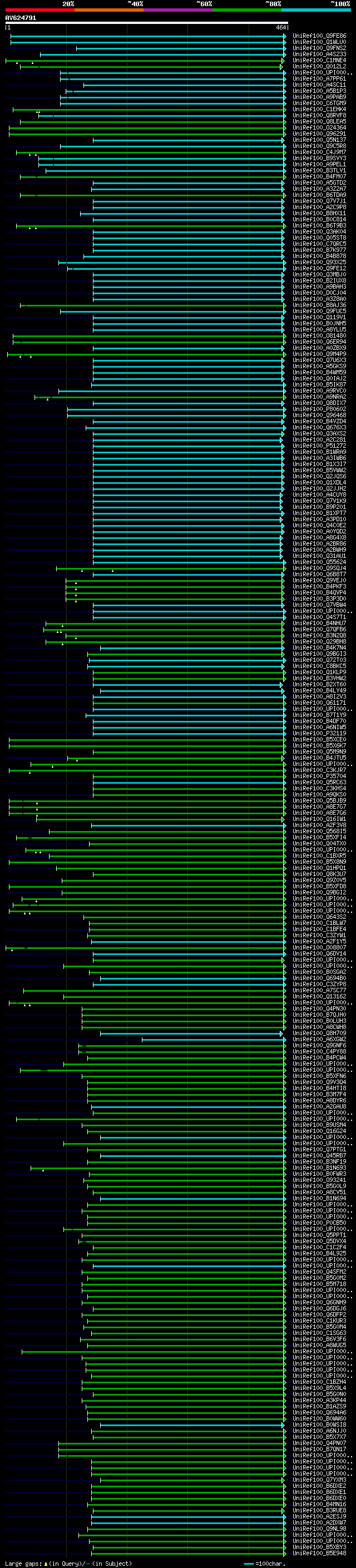Click UniRef100_P32119 label

[x=319, y=733]
